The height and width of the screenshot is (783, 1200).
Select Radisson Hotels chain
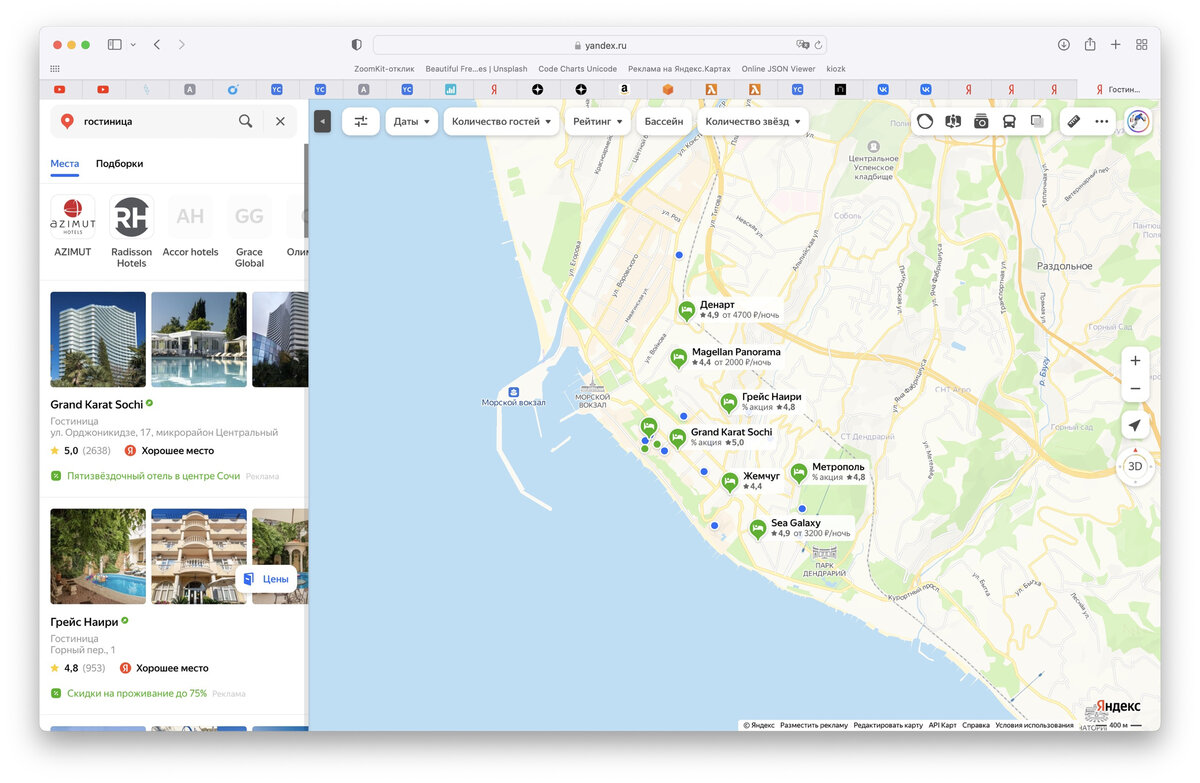(131, 231)
